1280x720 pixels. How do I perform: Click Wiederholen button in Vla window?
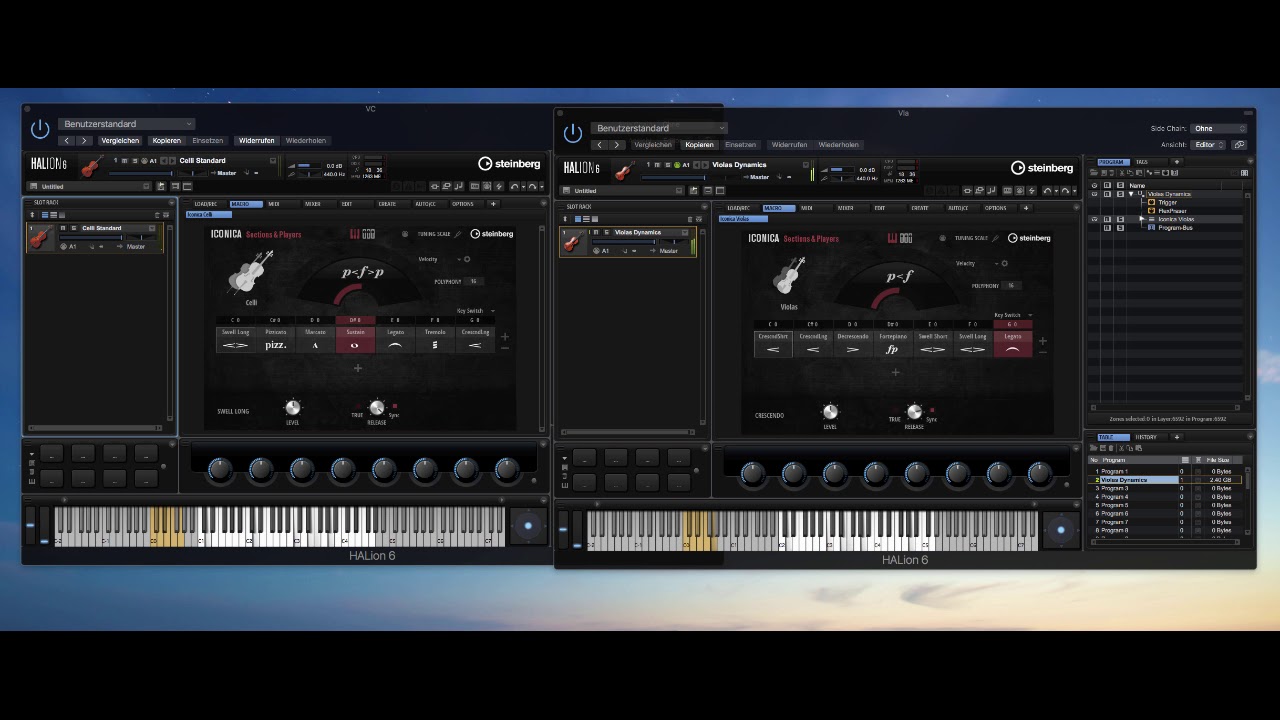[839, 145]
